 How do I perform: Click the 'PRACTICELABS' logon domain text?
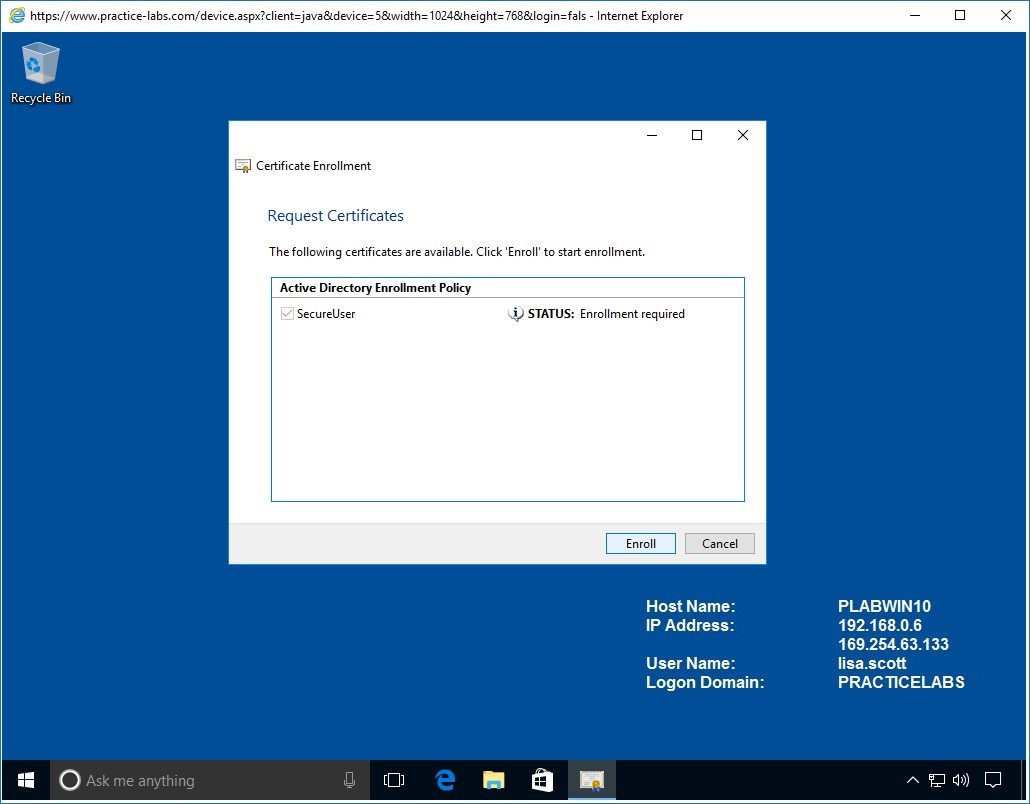click(901, 682)
